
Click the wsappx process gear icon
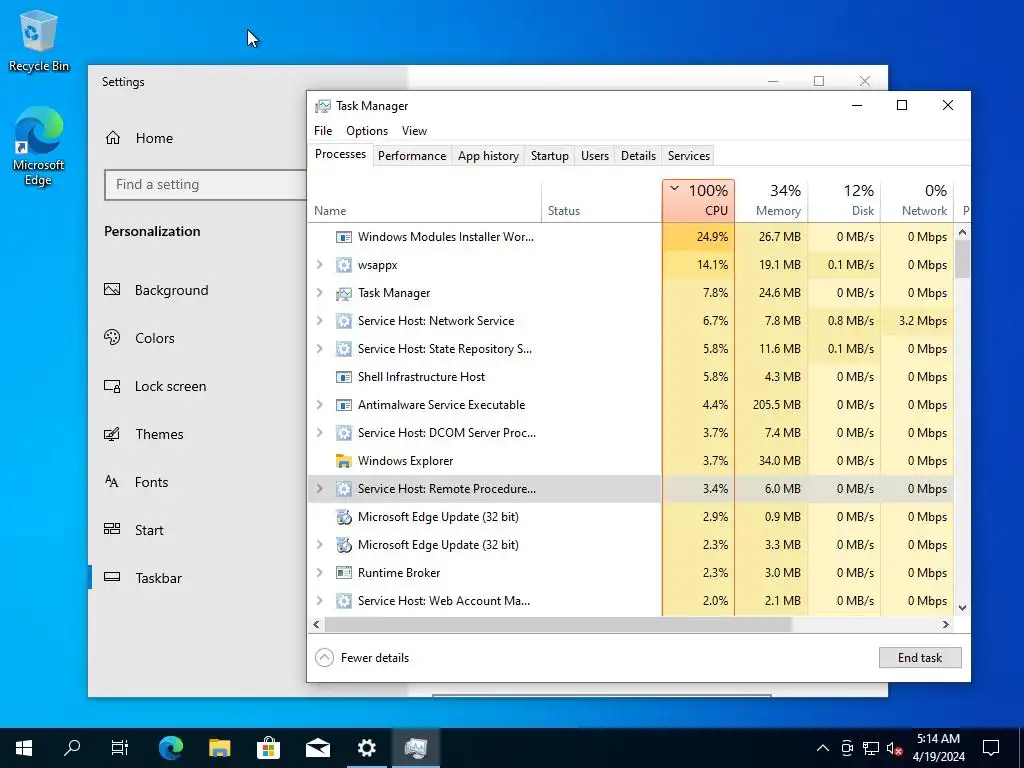click(x=344, y=265)
